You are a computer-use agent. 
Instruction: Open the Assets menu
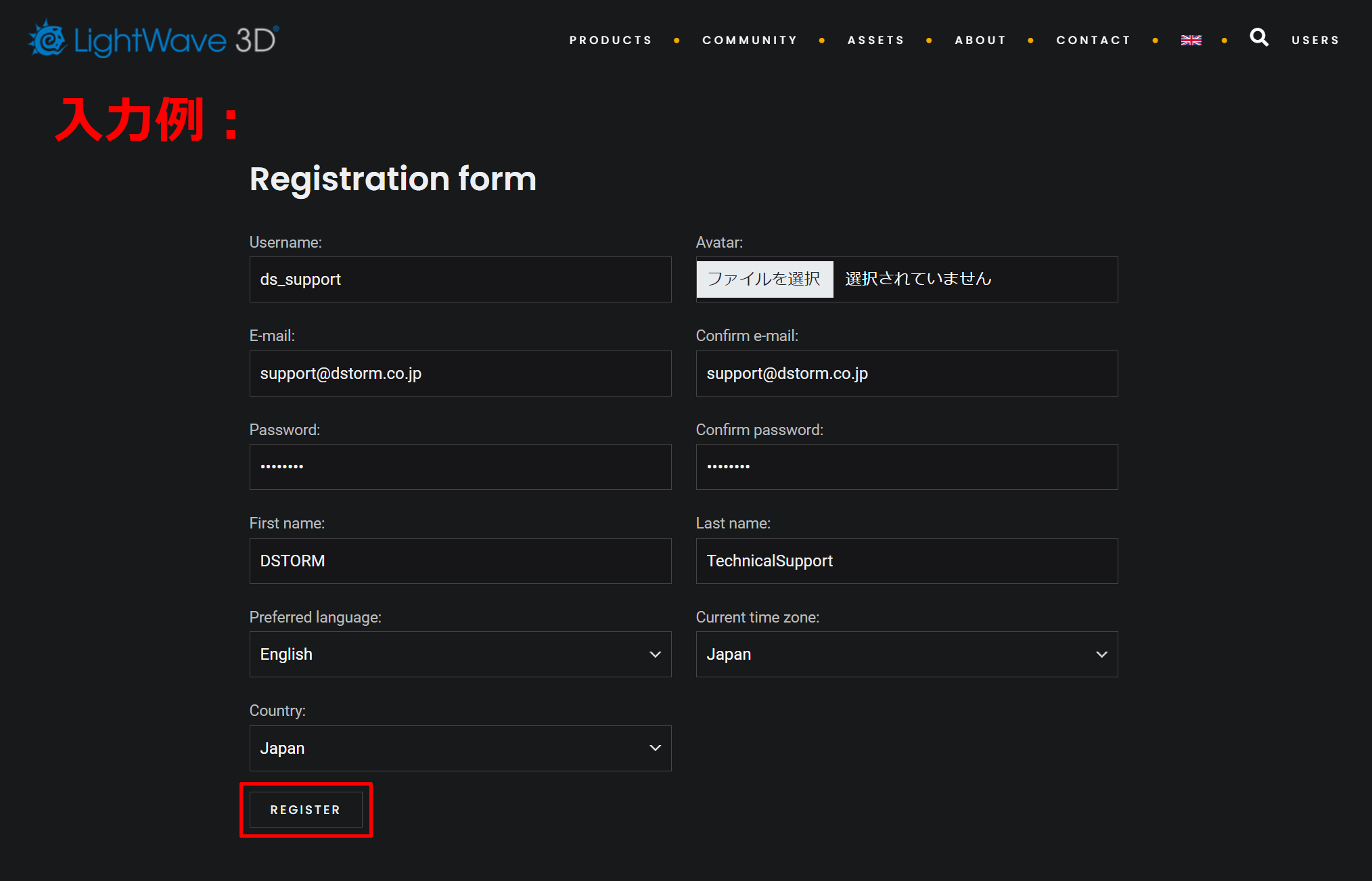click(876, 41)
